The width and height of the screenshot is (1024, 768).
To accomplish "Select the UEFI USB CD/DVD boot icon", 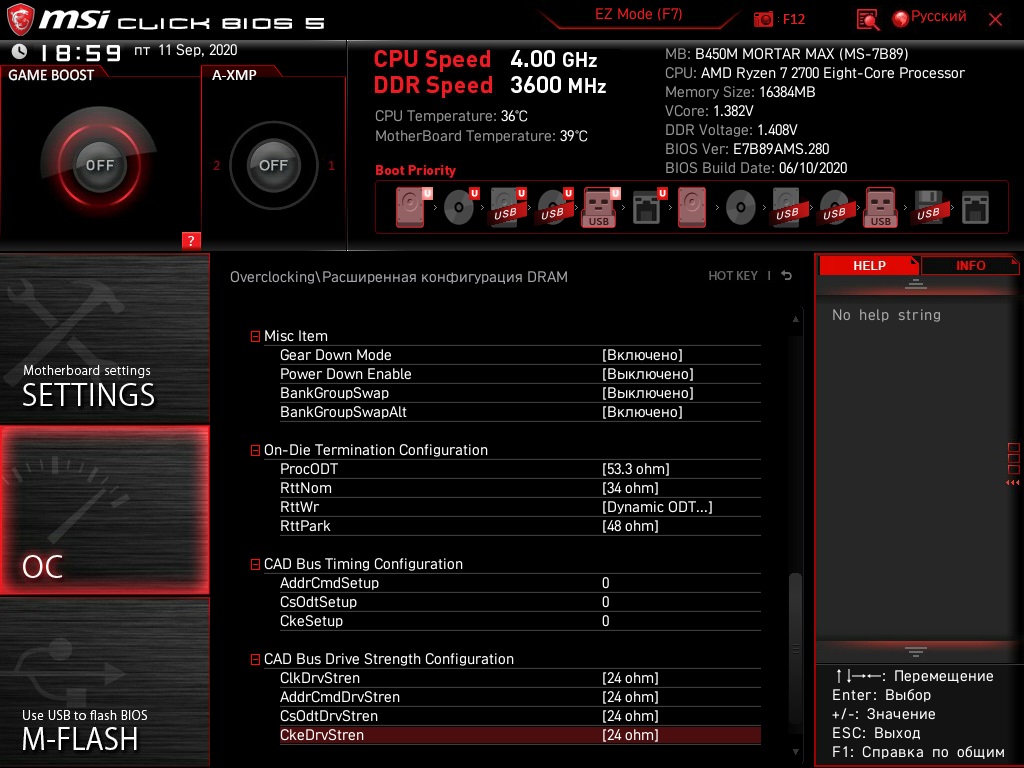I will point(554,207).
